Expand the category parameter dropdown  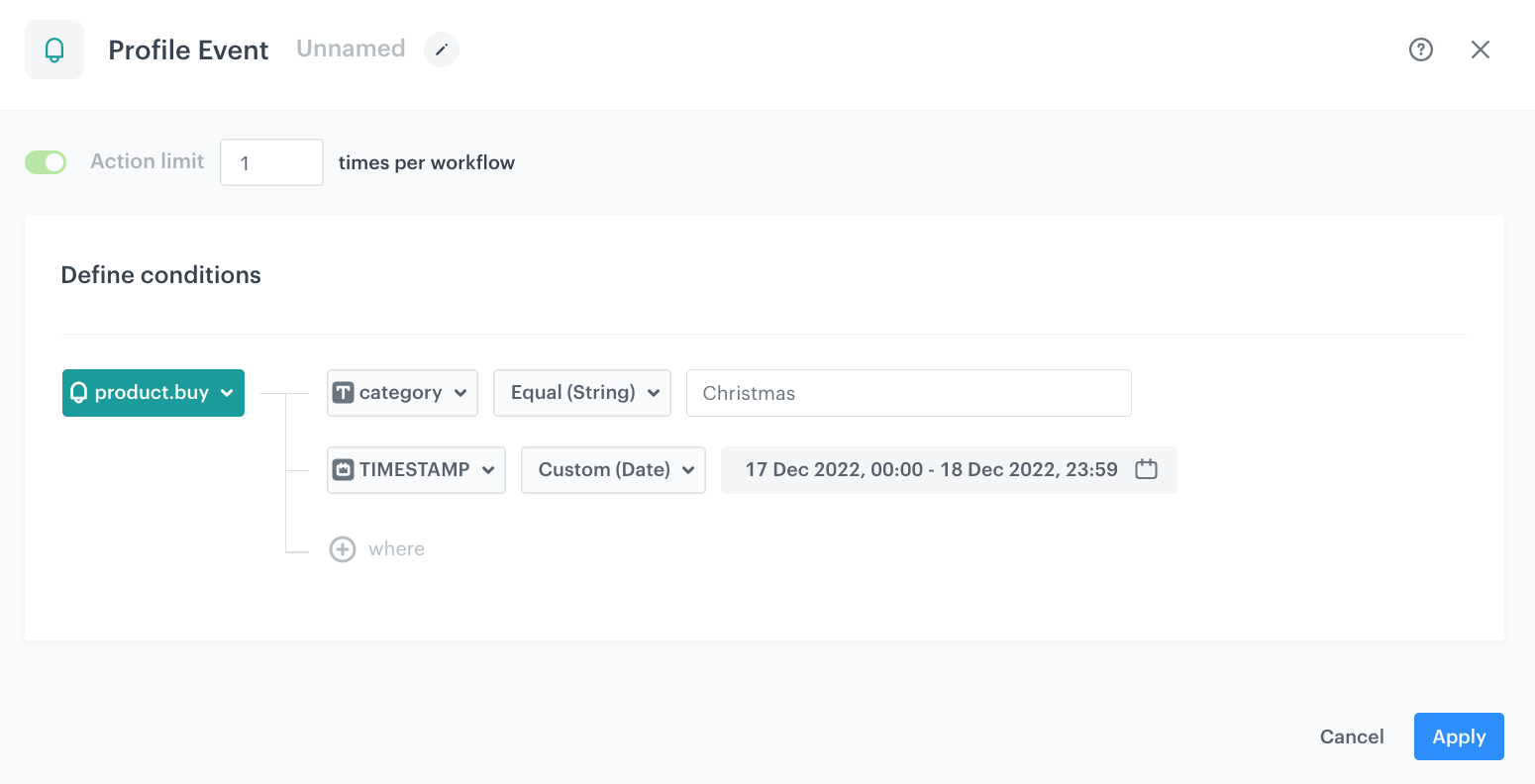tap(402, 393)
